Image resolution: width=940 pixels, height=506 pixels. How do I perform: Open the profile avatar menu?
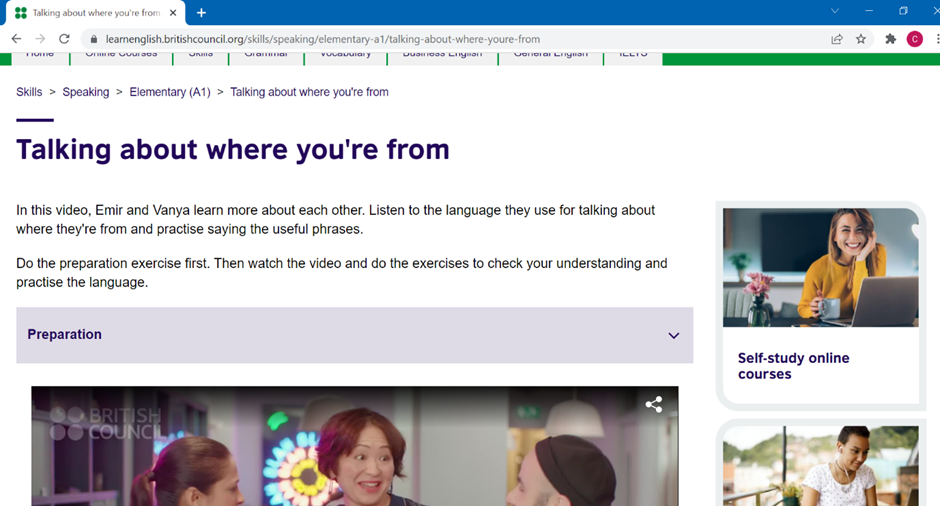point(915,39)
